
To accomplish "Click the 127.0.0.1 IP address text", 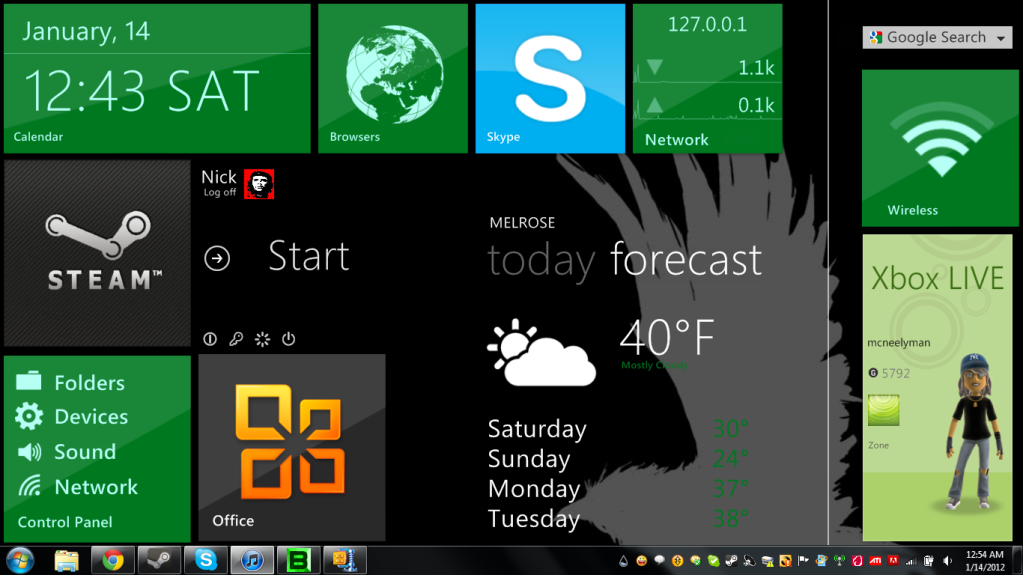I will [707, 24].
